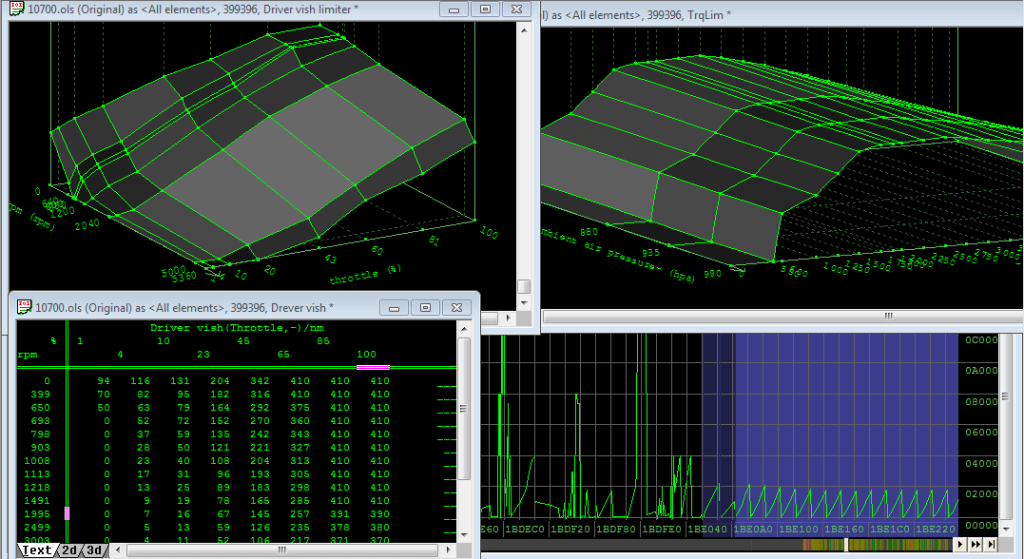Click the white position marker in overview bar
The width and height of the screenshot is (1024, 559).
point(846,544)
